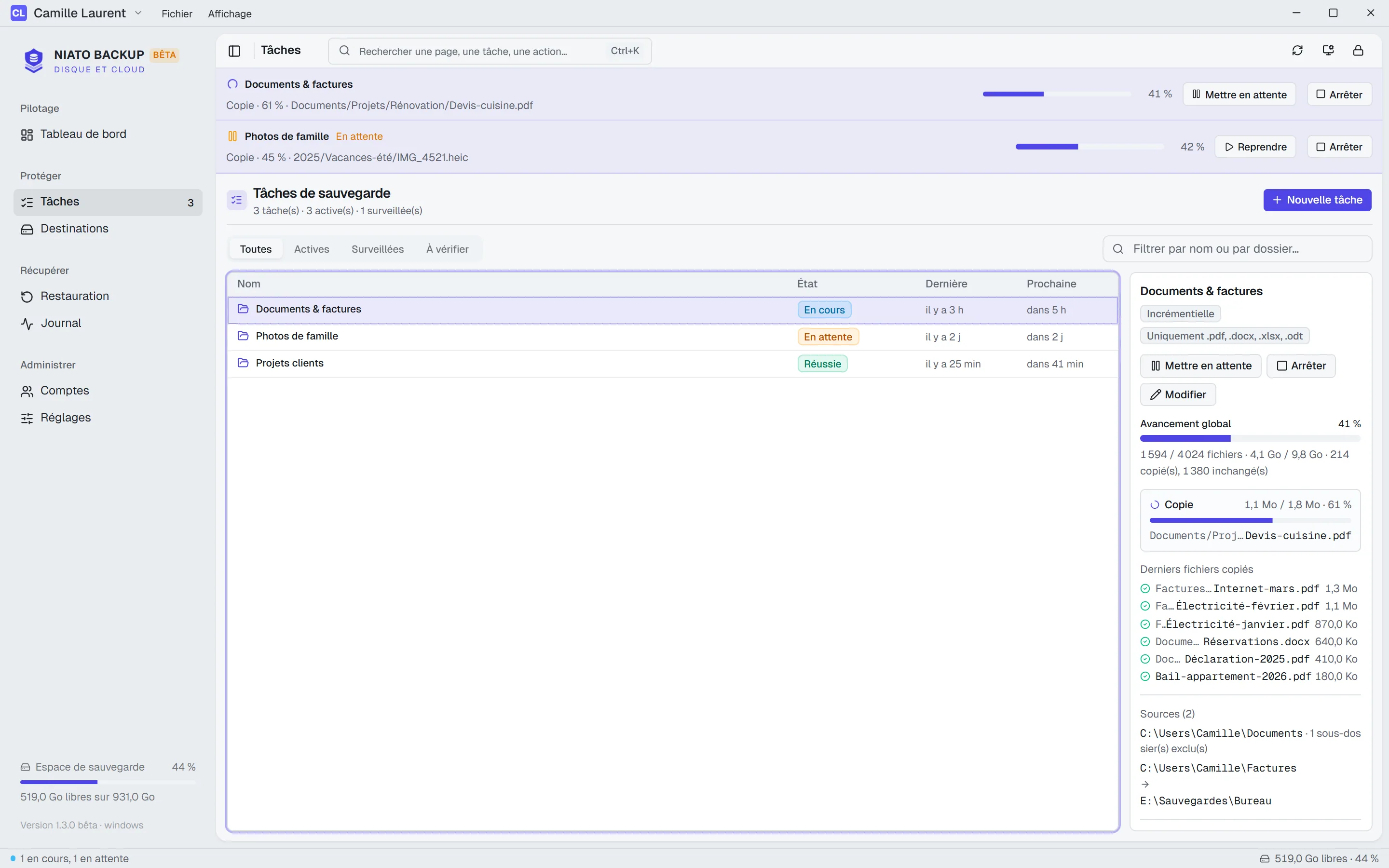This screenshot has width=1389, height=868.
Task: Click the lock icon in header
Action: click(1358, 51)
